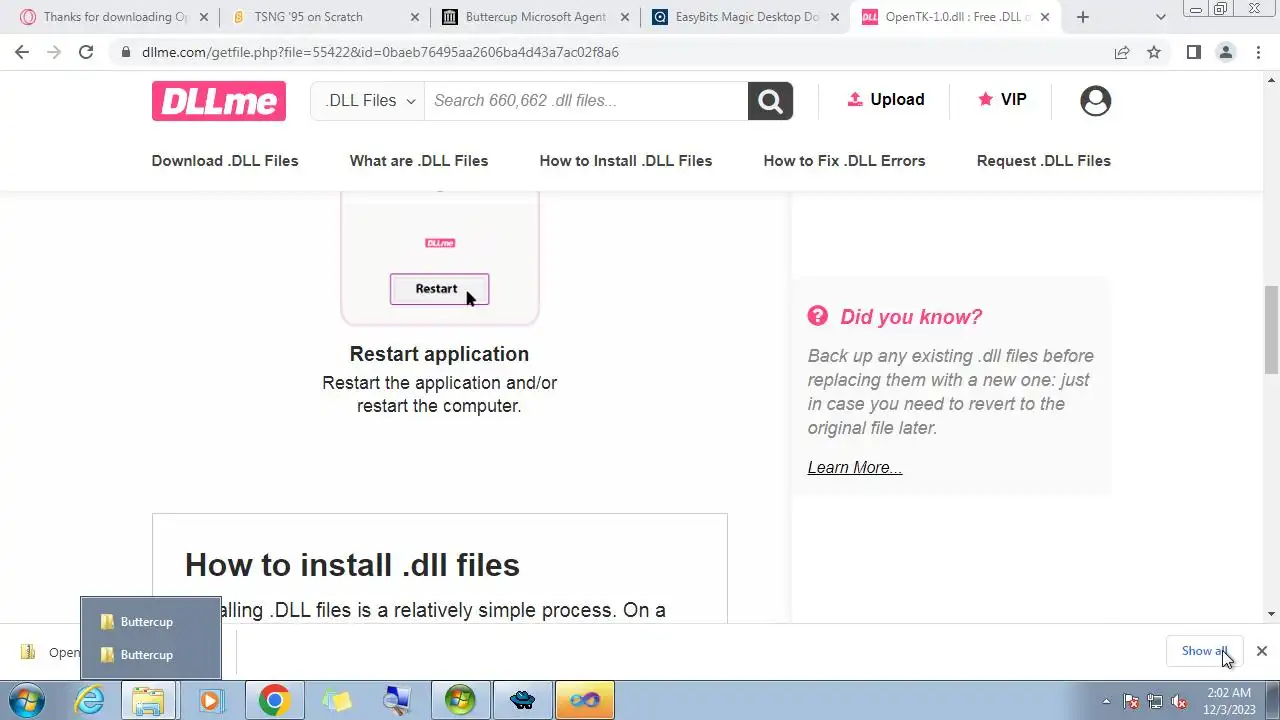Click the Restart application heading
The width and height of the screenshot is (1280, 720).
click(x=439, y=354)
